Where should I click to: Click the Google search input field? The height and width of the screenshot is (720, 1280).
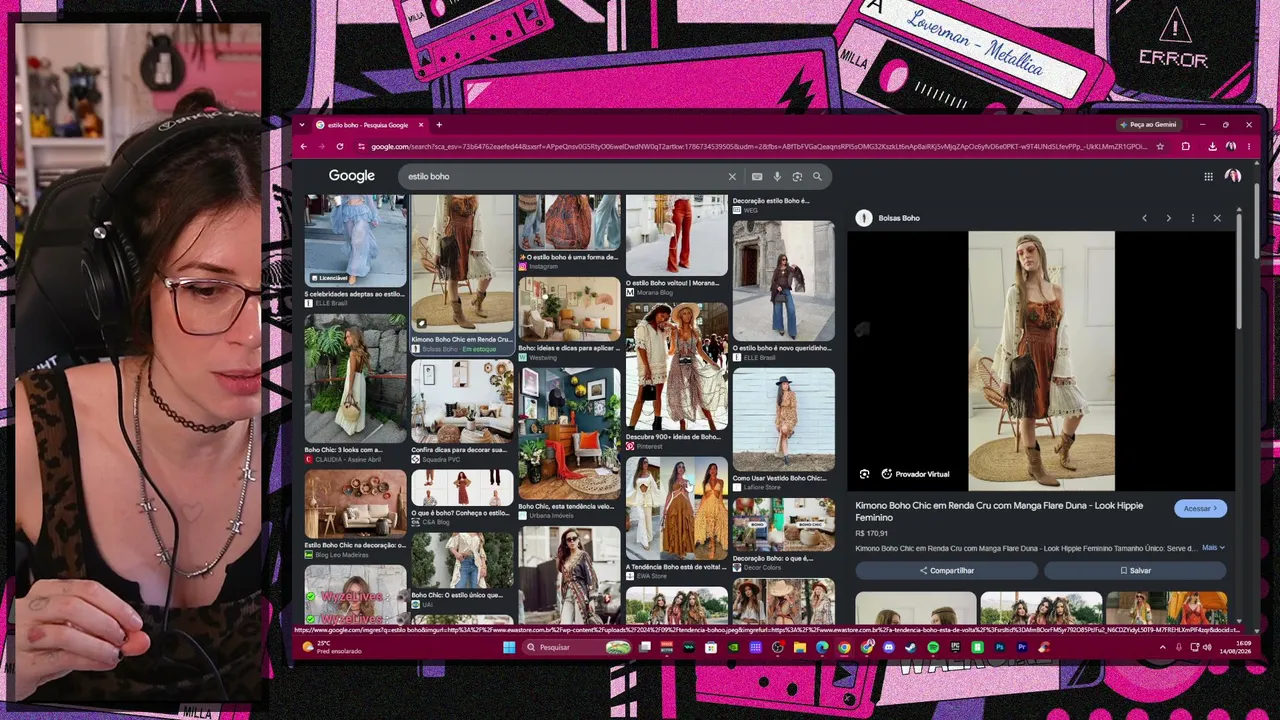pyautogui.click(x=565, y=176)
